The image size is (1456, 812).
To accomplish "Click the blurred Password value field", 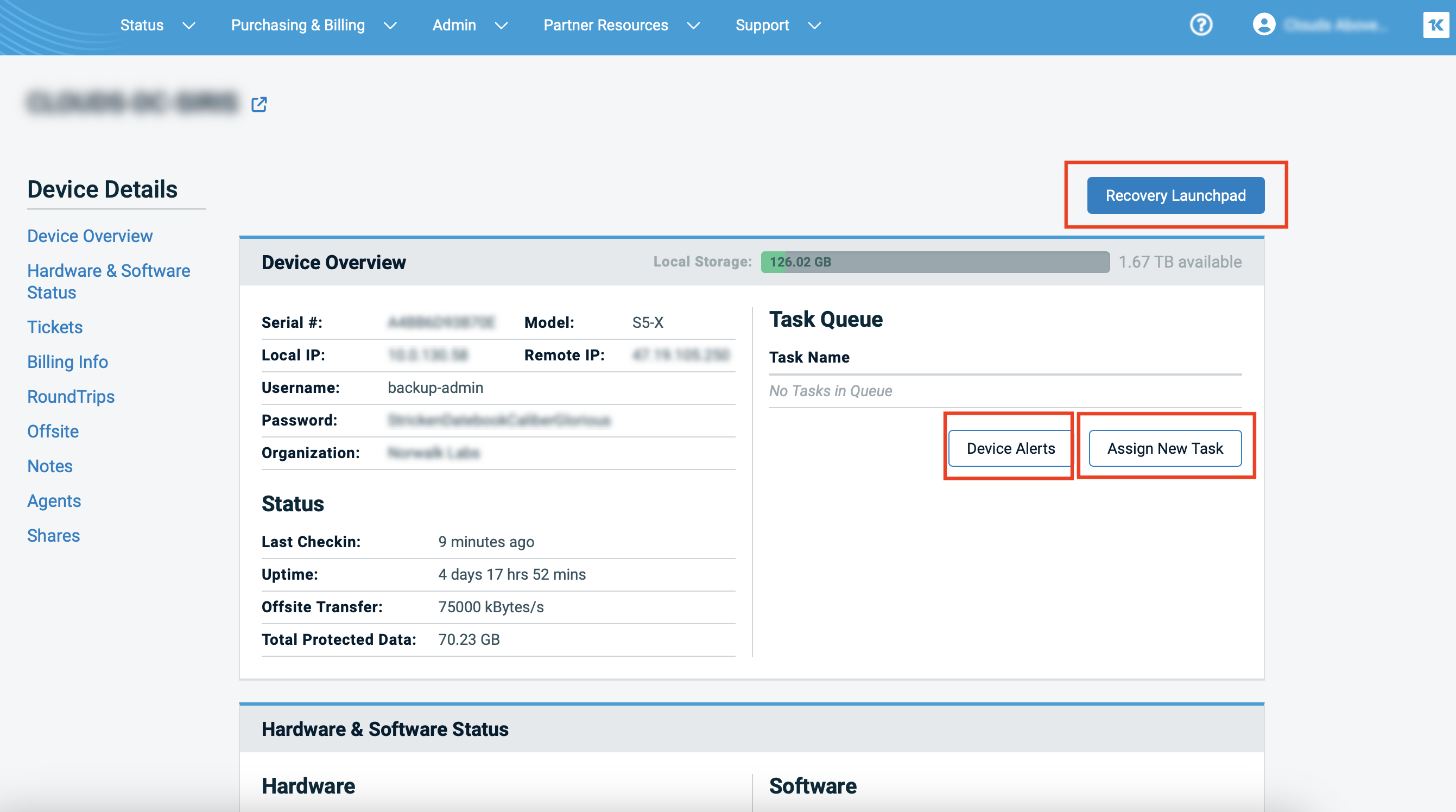I will click(x=498, y=421).
